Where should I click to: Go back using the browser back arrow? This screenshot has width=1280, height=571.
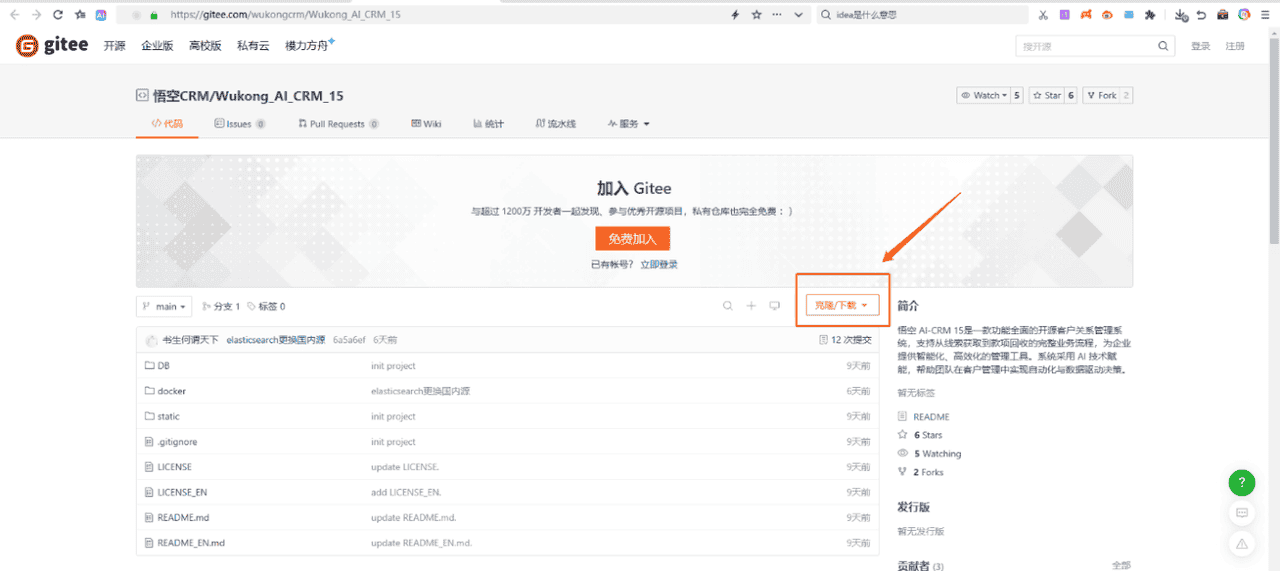14,15
